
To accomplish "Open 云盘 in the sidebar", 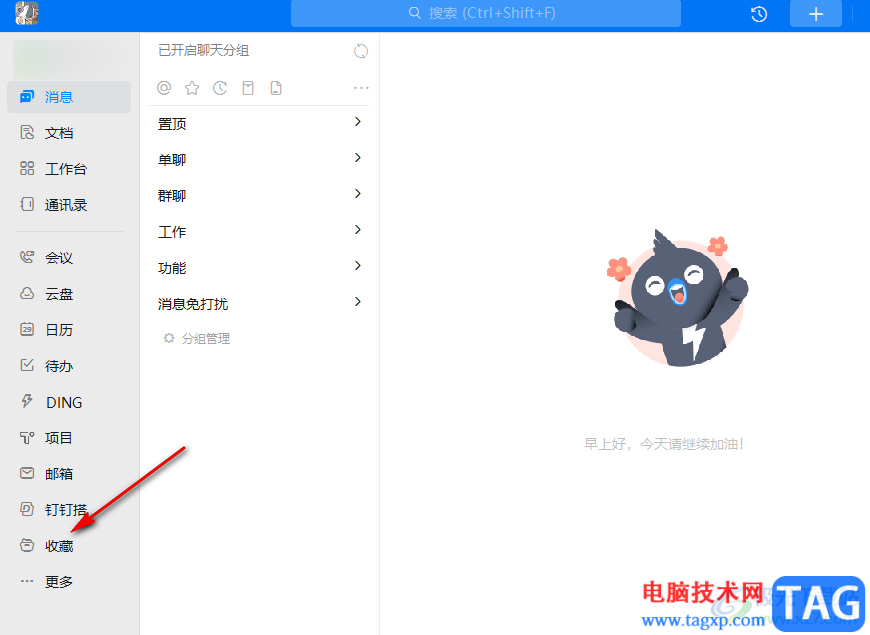I will 69,294.
